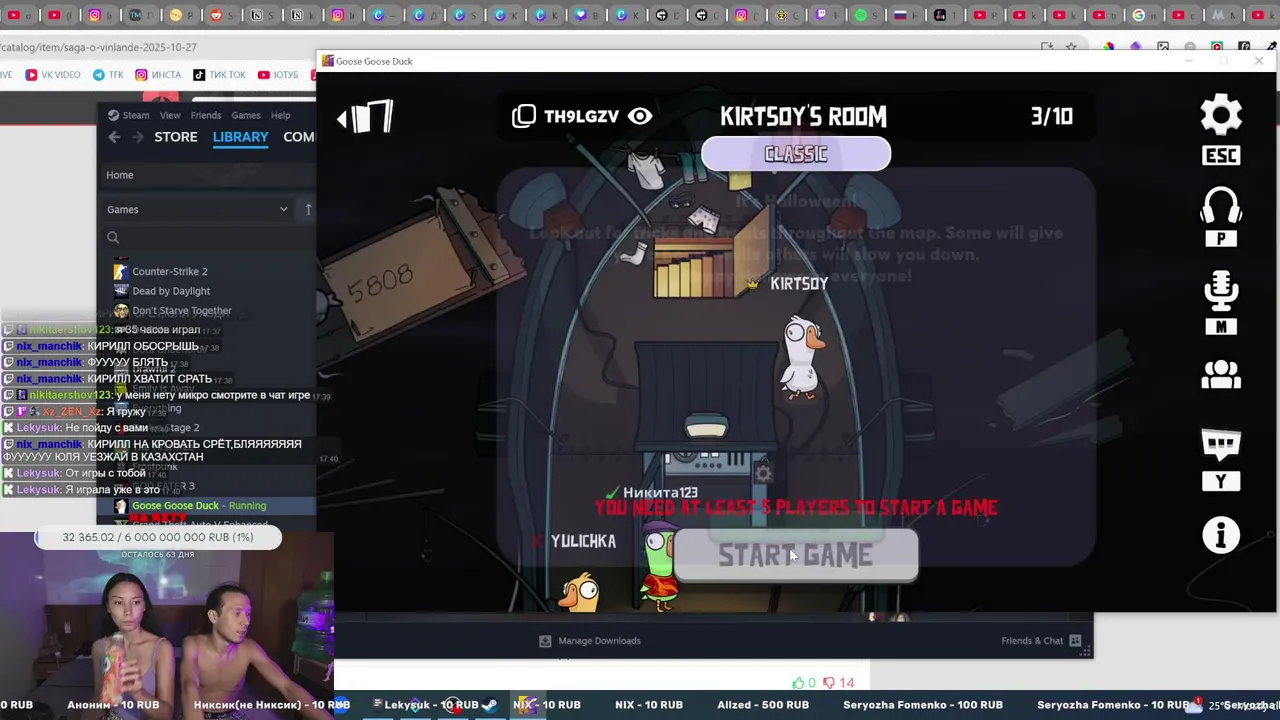Open the text chat bubble icon

[x=1221, y=445]
